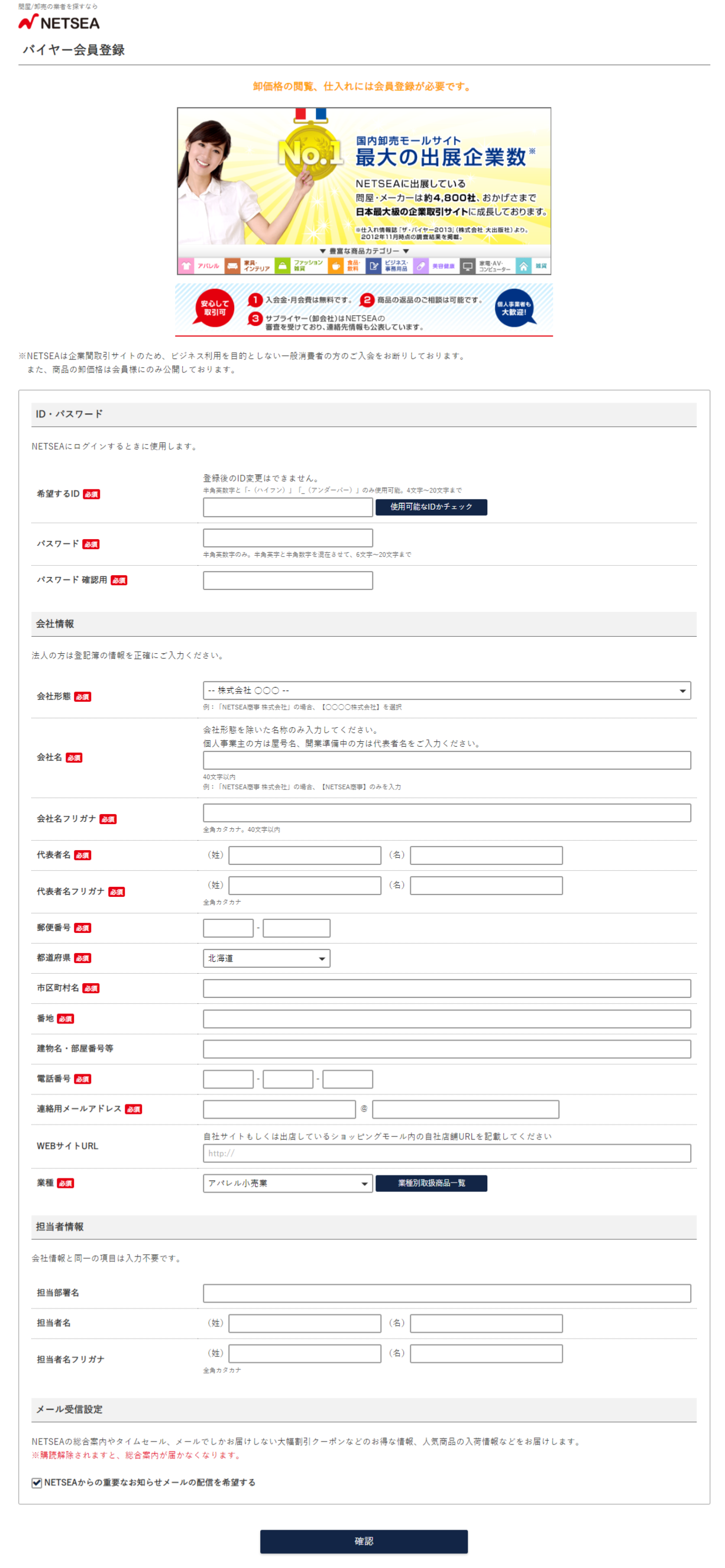Image resolution: width=725 pixels, height=1568 pixels.
Task: Click the 確認 confirm button
Action: tap(364, 1541)
